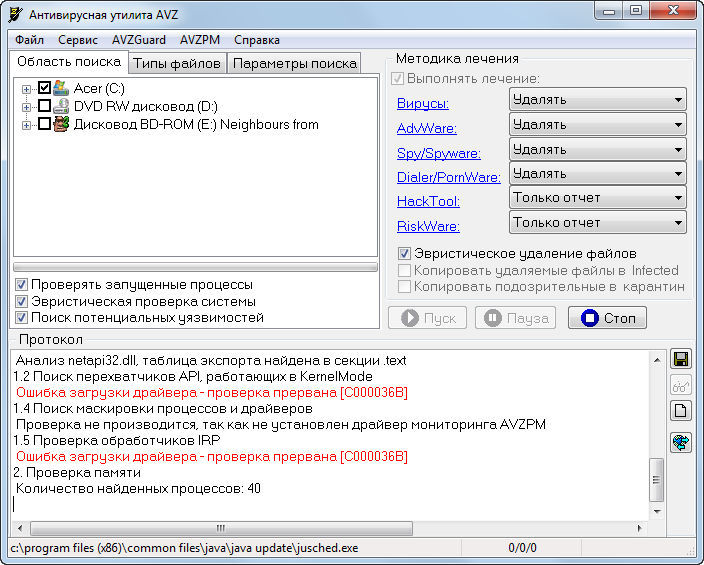This screenshot has height=565, width=704.
Task: Click the BD-ROM drive (E:) icon
Action: click(x=61, y=124)
